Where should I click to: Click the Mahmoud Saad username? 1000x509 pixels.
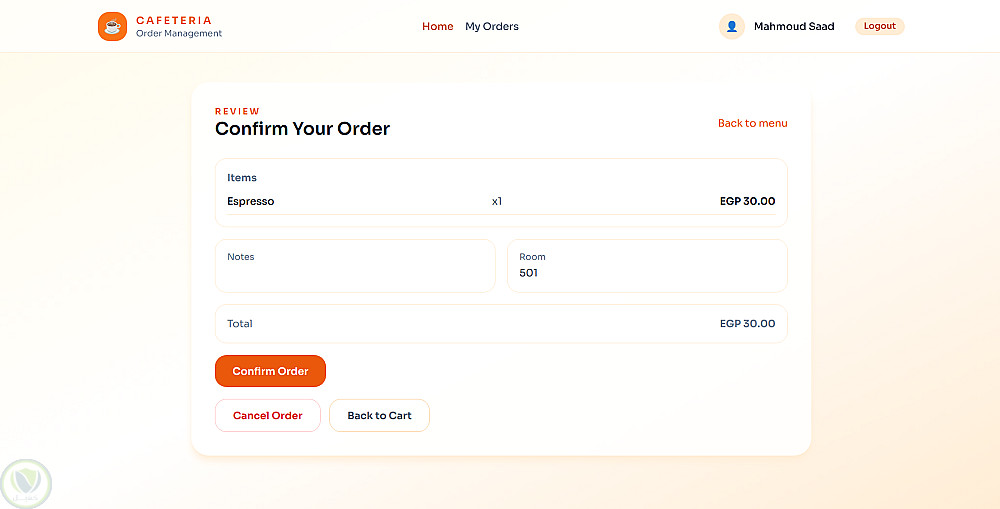pyautogui.click(x=794, y=26)
